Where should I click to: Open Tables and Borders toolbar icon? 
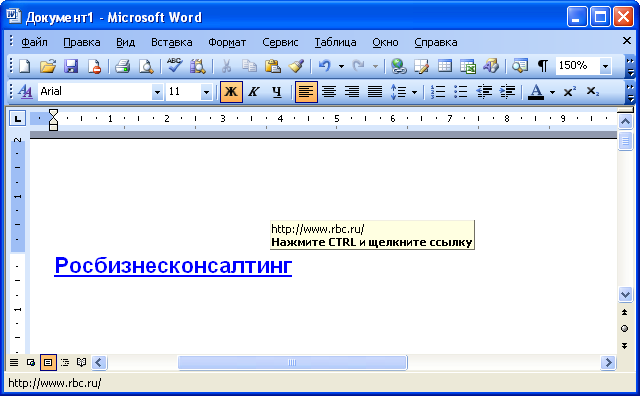click(421, 66)
